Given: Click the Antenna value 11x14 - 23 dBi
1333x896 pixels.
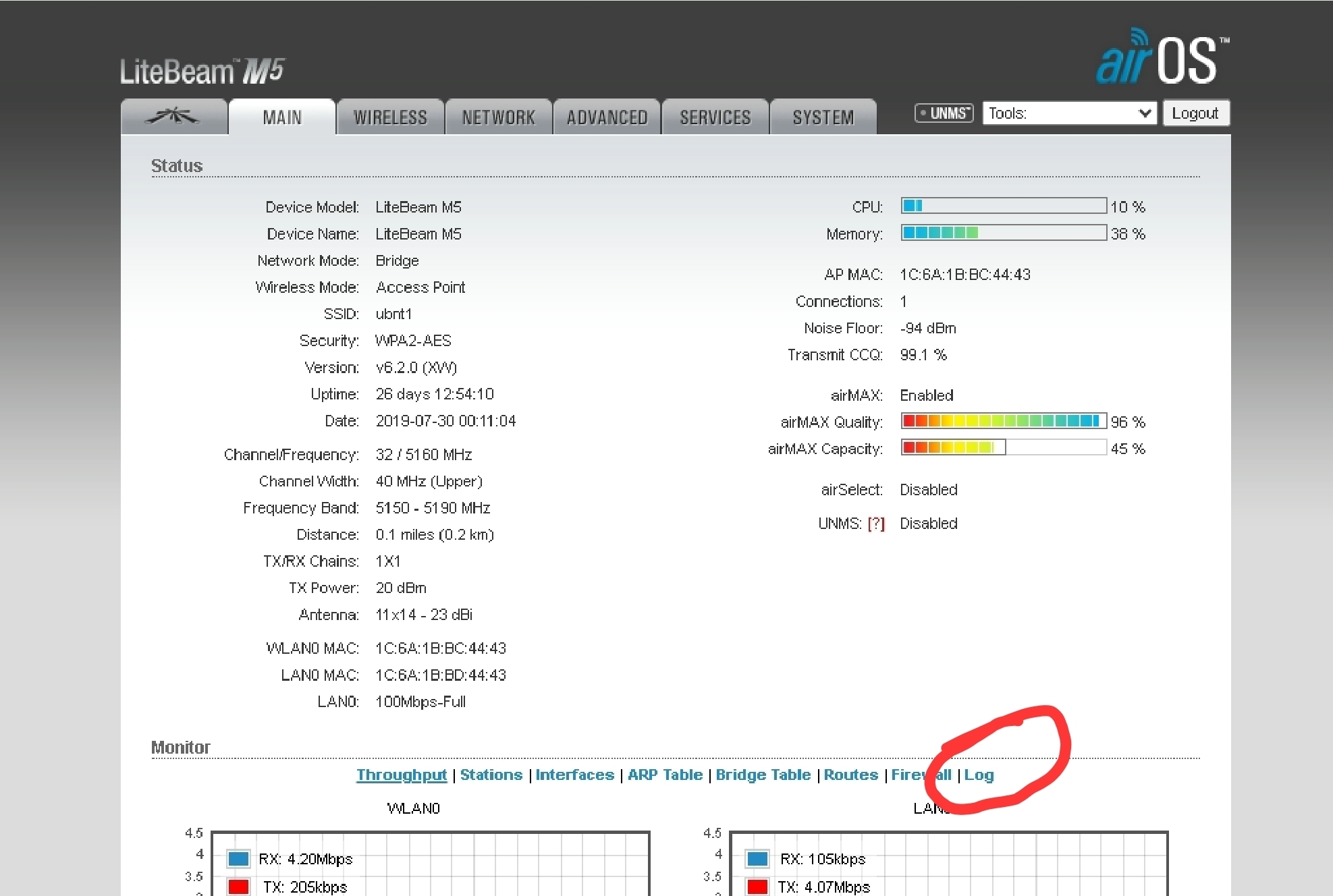Looking at the screenshot, I should (424, 615).
